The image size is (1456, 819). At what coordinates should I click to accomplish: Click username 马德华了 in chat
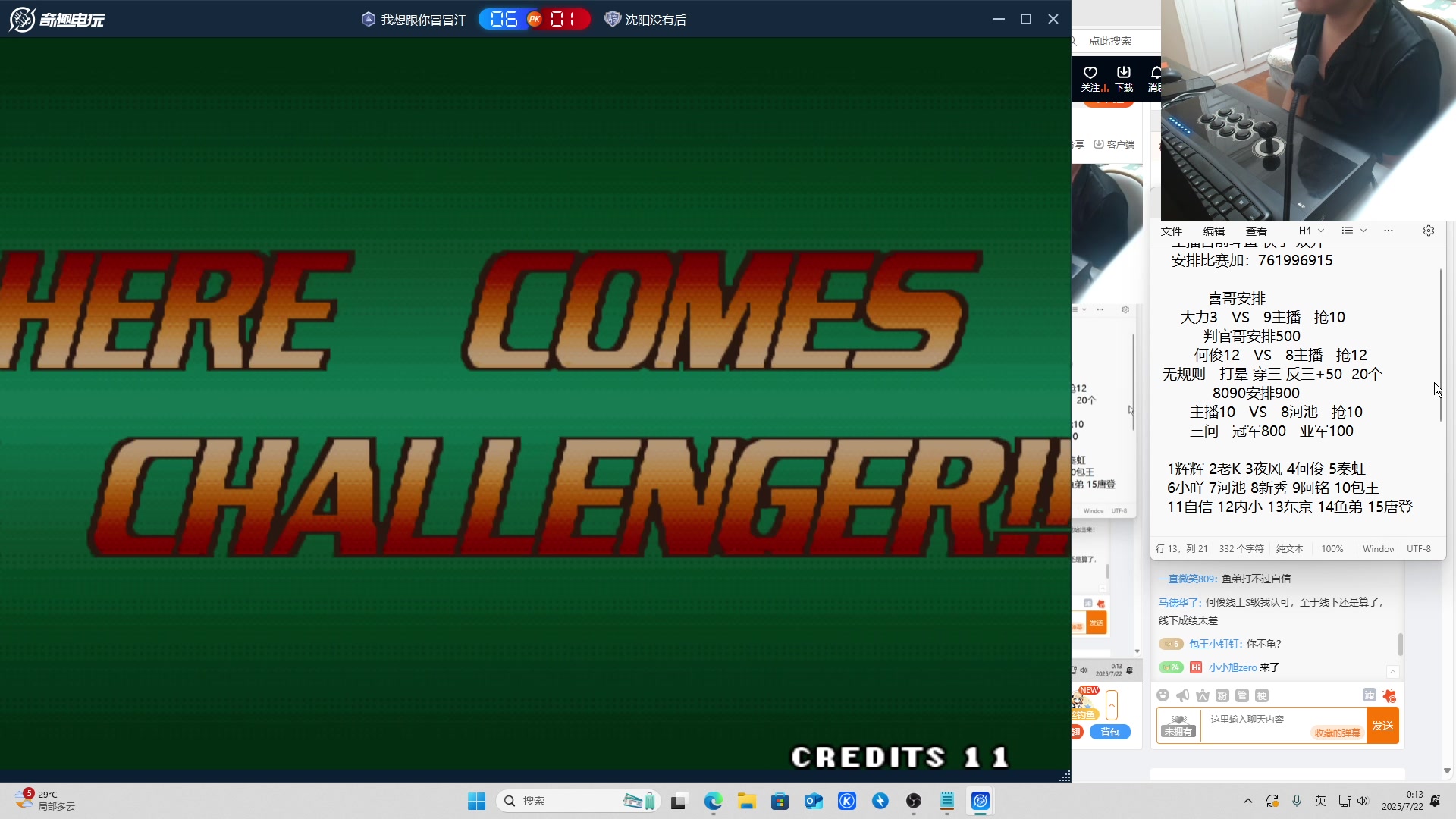click(1178, 602)
